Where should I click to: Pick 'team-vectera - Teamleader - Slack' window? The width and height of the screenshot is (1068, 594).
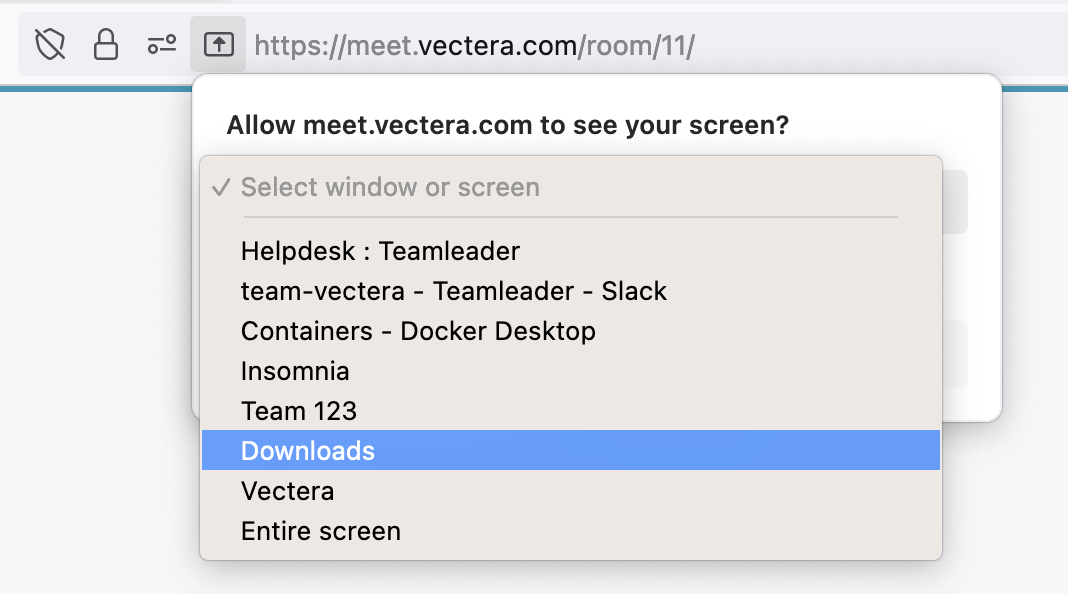(571, 292)
